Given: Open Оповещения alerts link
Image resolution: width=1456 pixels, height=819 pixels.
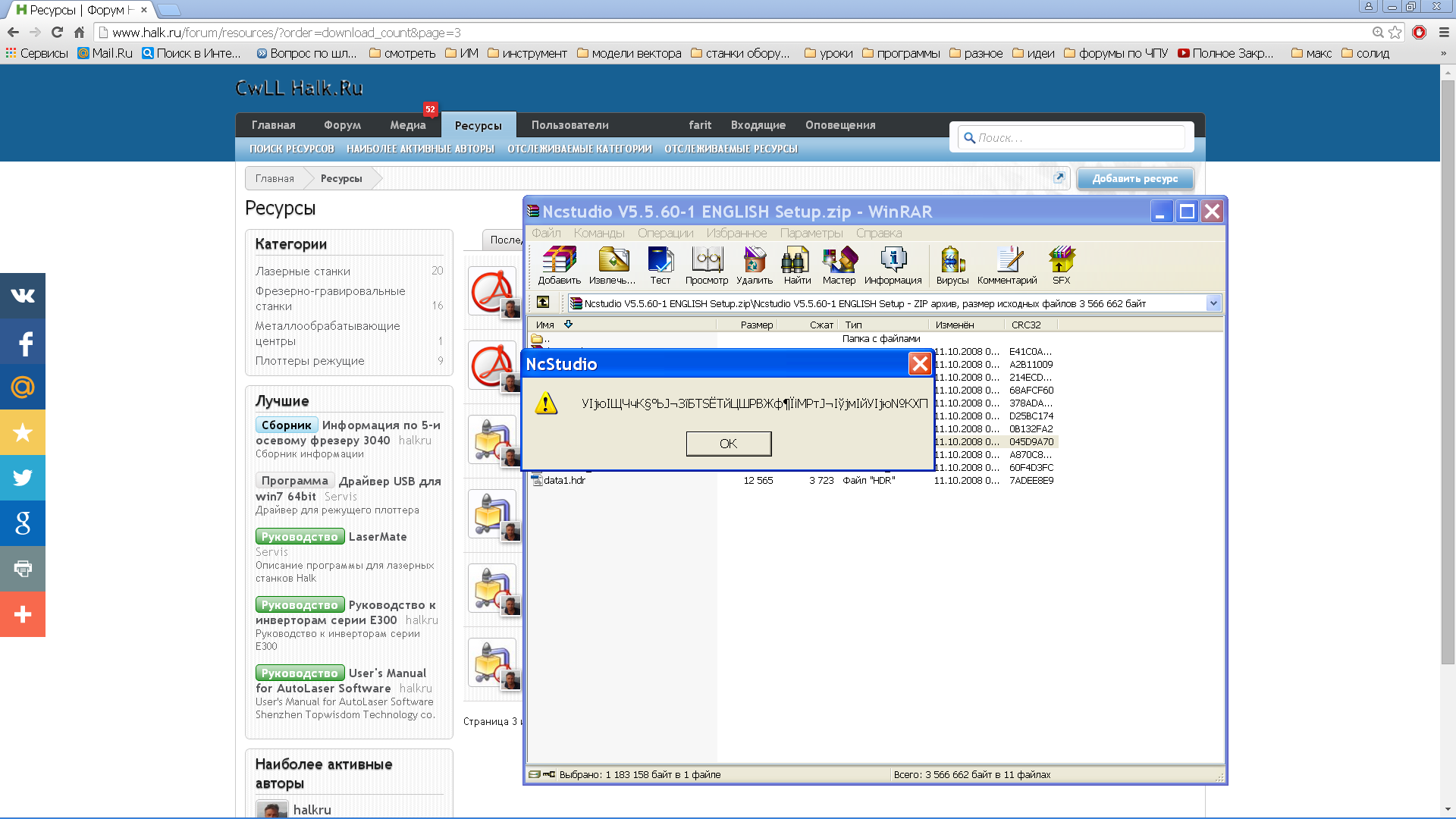Looking at the screenshot, I should [x=840, y=125].
